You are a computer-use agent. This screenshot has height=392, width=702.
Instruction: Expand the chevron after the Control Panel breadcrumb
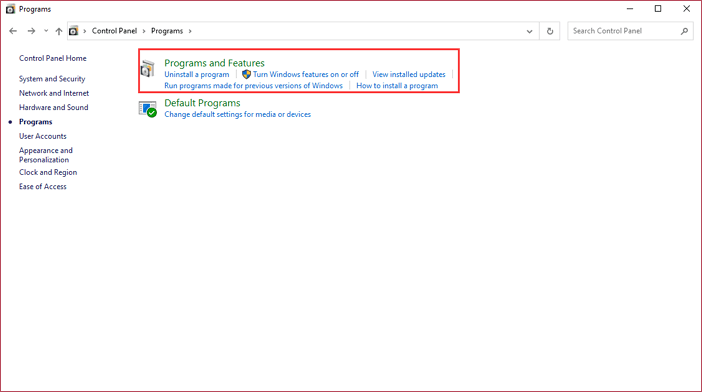pos(144,31)
